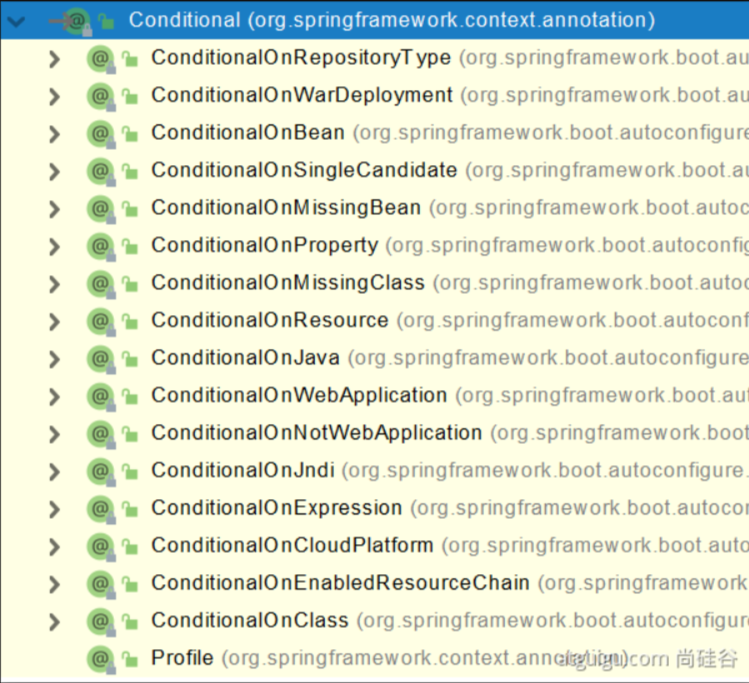Screen dimensions: 749x683
Task: Click annotation icon of ConditionalOnBean
Action: [x=101, y=134]
